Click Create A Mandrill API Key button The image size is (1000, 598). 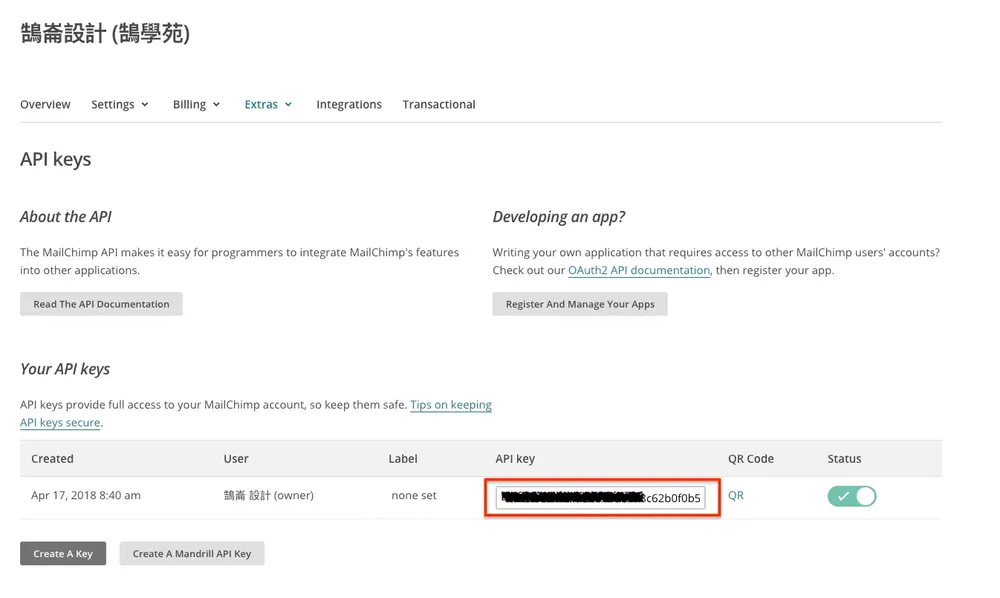[x=192, y=553]
